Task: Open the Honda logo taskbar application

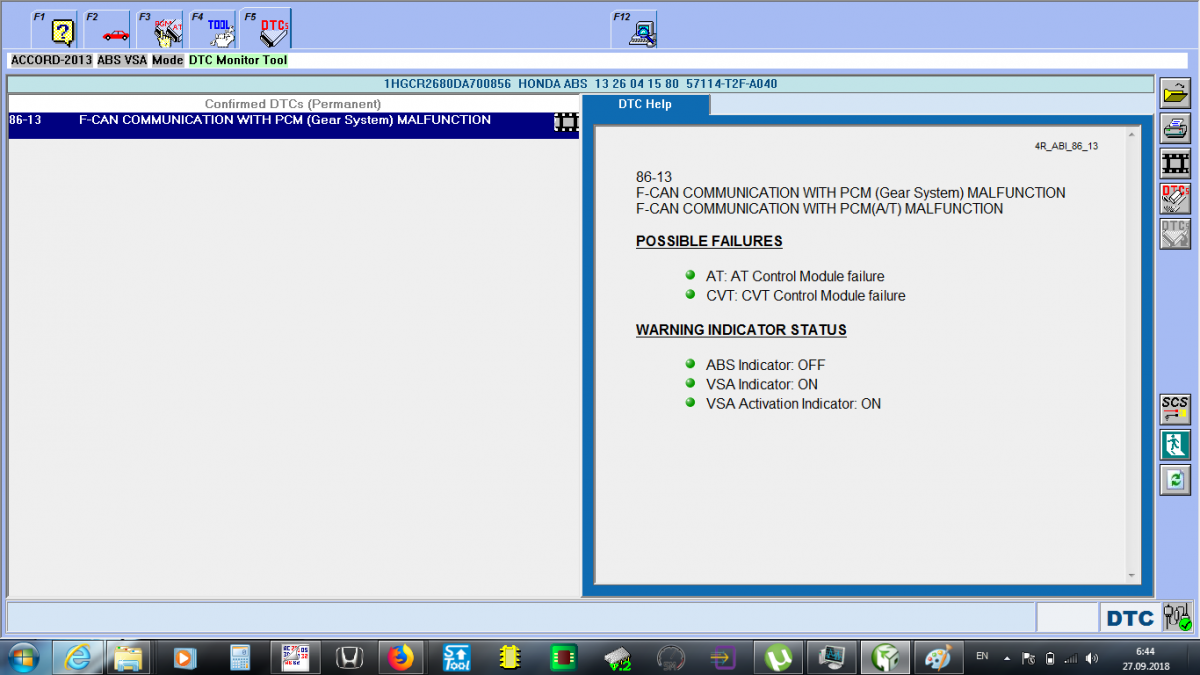Action: [x=348, y=657]
